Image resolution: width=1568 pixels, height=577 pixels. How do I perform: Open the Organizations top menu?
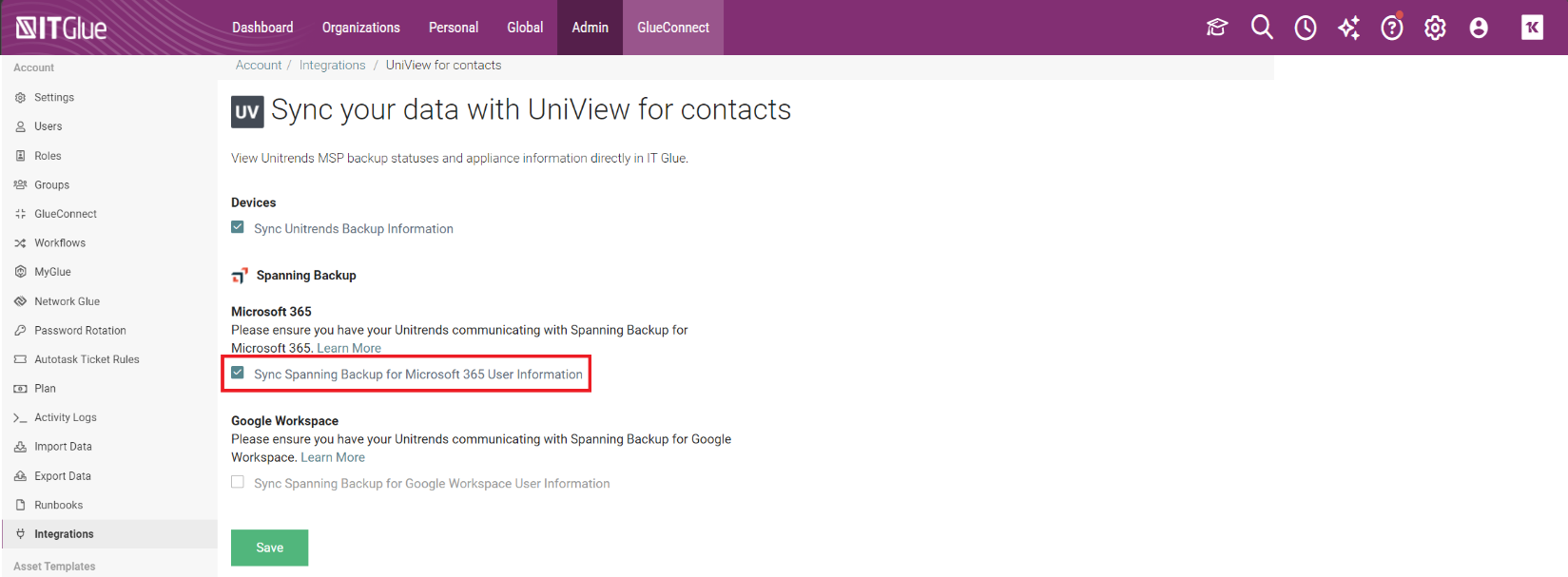coord(361,28)
